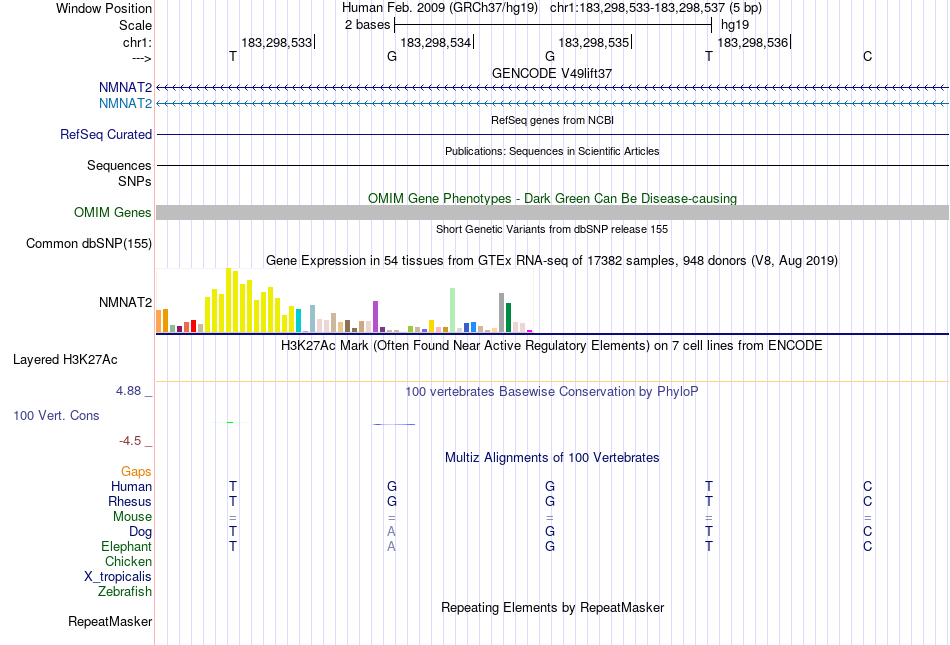Select the Zebrafish species row label
950x645 pixels.
(x=125, y=591)
